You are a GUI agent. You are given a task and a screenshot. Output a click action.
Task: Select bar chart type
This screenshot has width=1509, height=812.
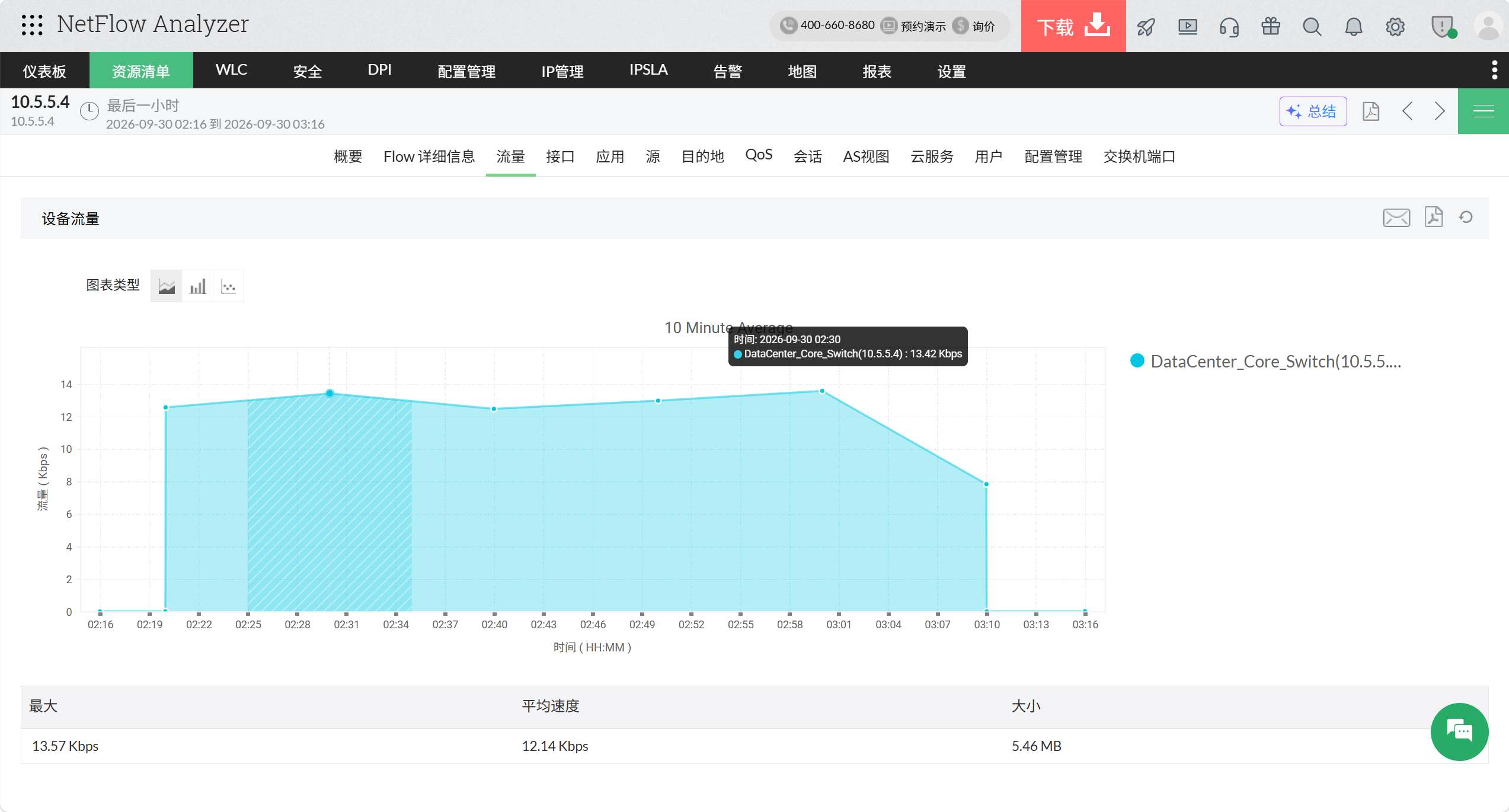(x=197, y=286)
